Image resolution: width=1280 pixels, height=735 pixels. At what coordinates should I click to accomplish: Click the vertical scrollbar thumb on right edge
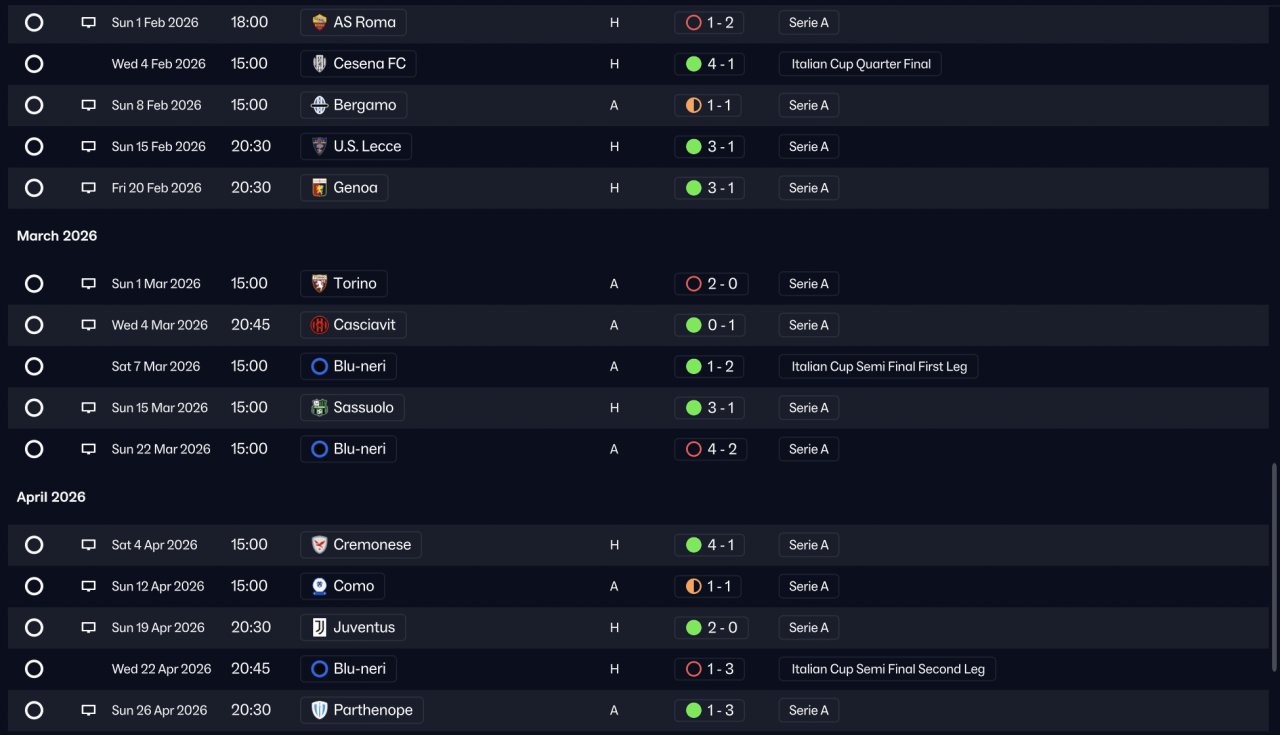[1274, 566]
